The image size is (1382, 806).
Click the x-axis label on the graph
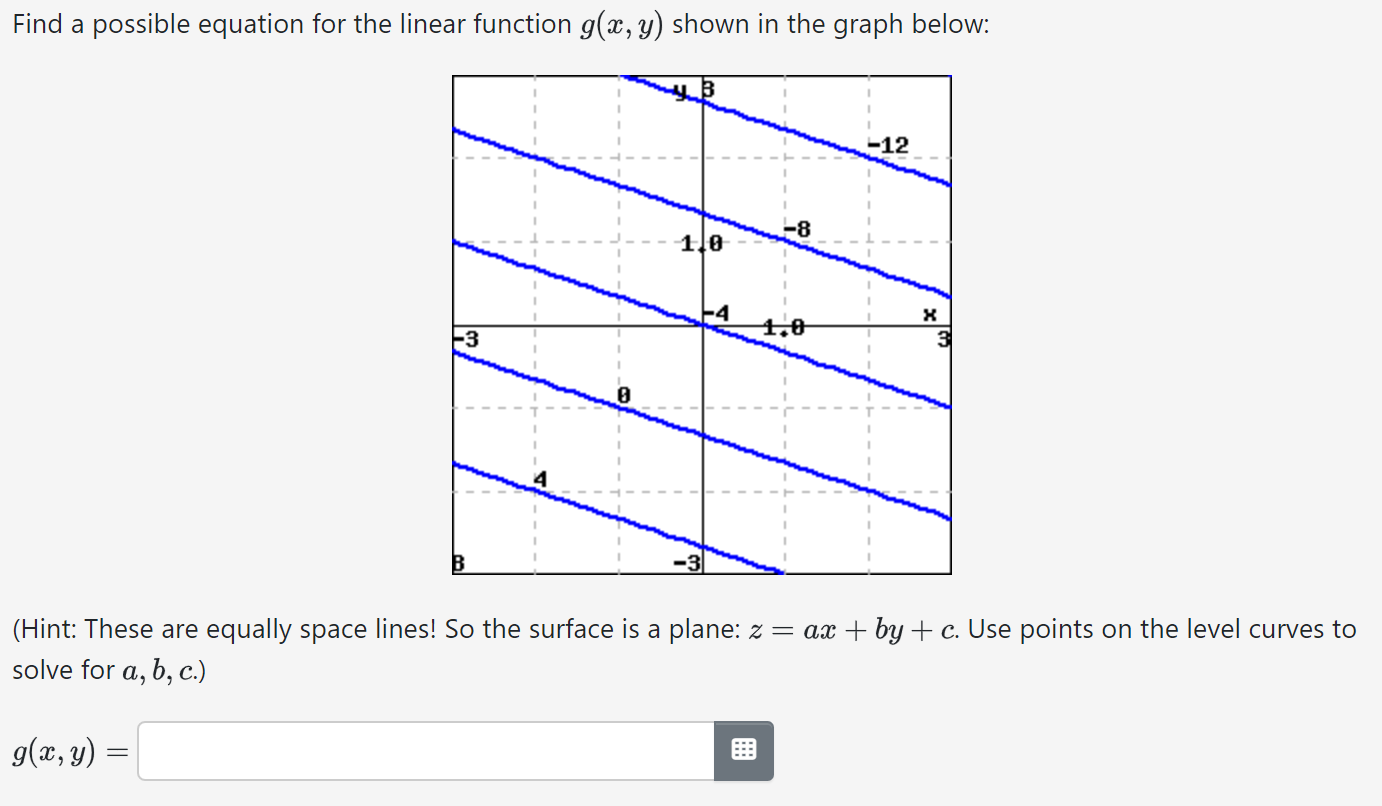pos(930,312)
